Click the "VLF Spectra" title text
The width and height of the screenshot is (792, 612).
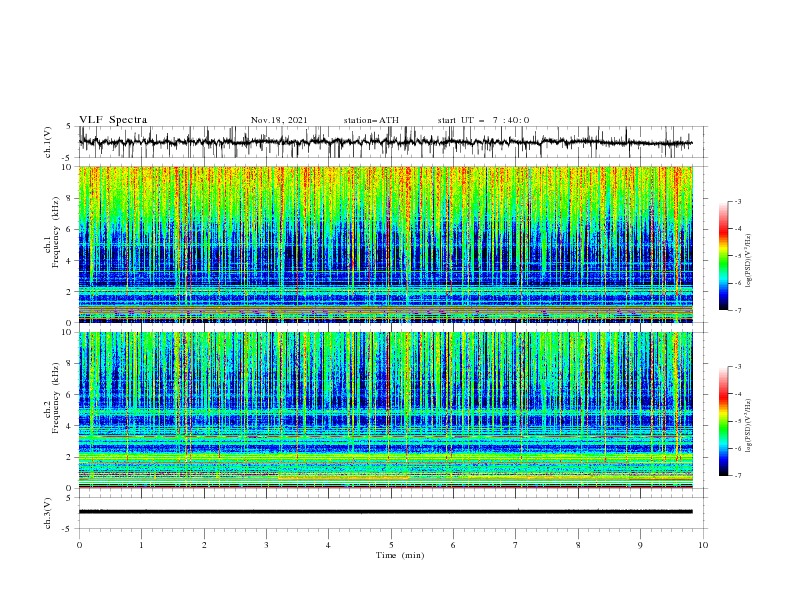(113, 120)
